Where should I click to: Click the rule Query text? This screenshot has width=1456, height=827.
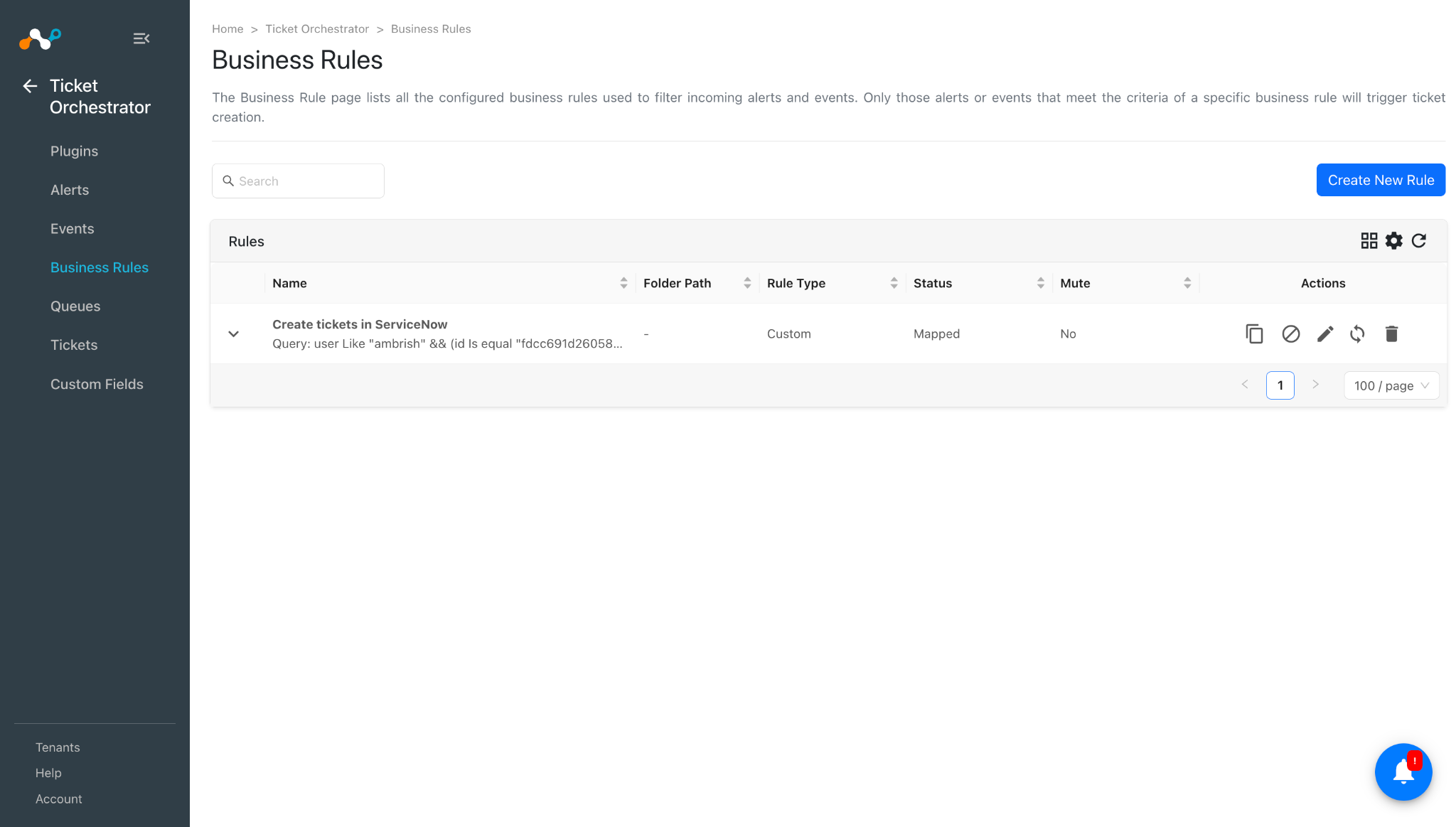(x=447, y=343)
